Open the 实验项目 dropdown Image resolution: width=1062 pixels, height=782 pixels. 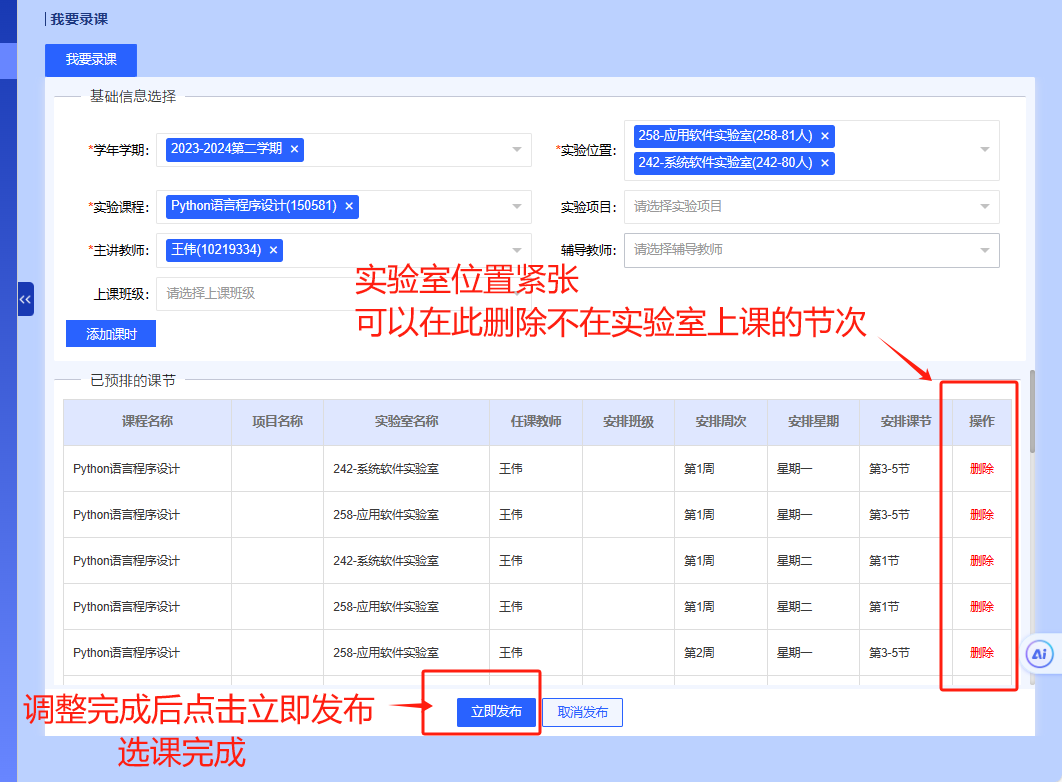coord(811,207)
